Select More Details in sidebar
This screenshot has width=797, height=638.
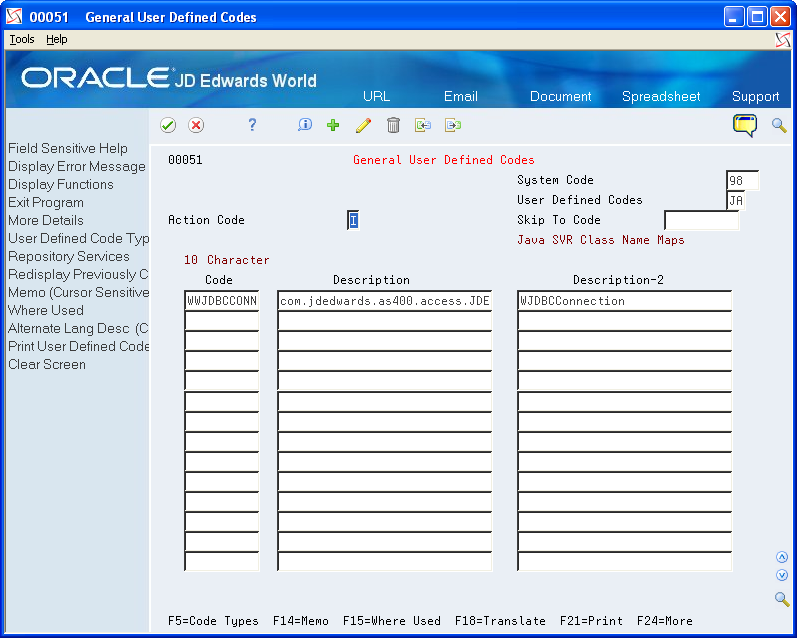[46, 221]
